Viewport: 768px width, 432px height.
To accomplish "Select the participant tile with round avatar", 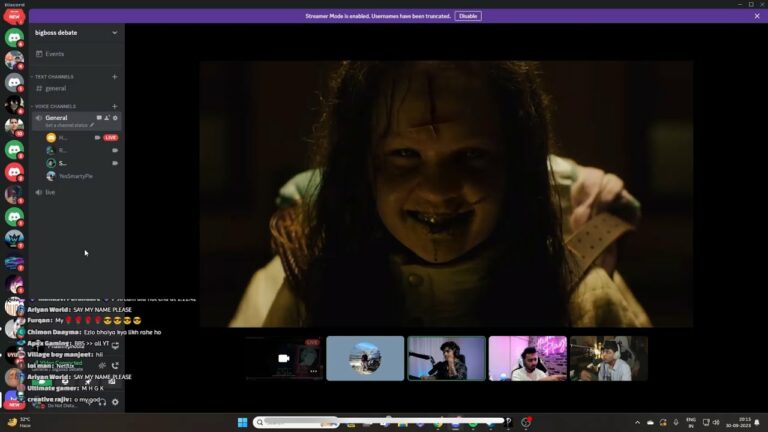I will coord(365,359).
